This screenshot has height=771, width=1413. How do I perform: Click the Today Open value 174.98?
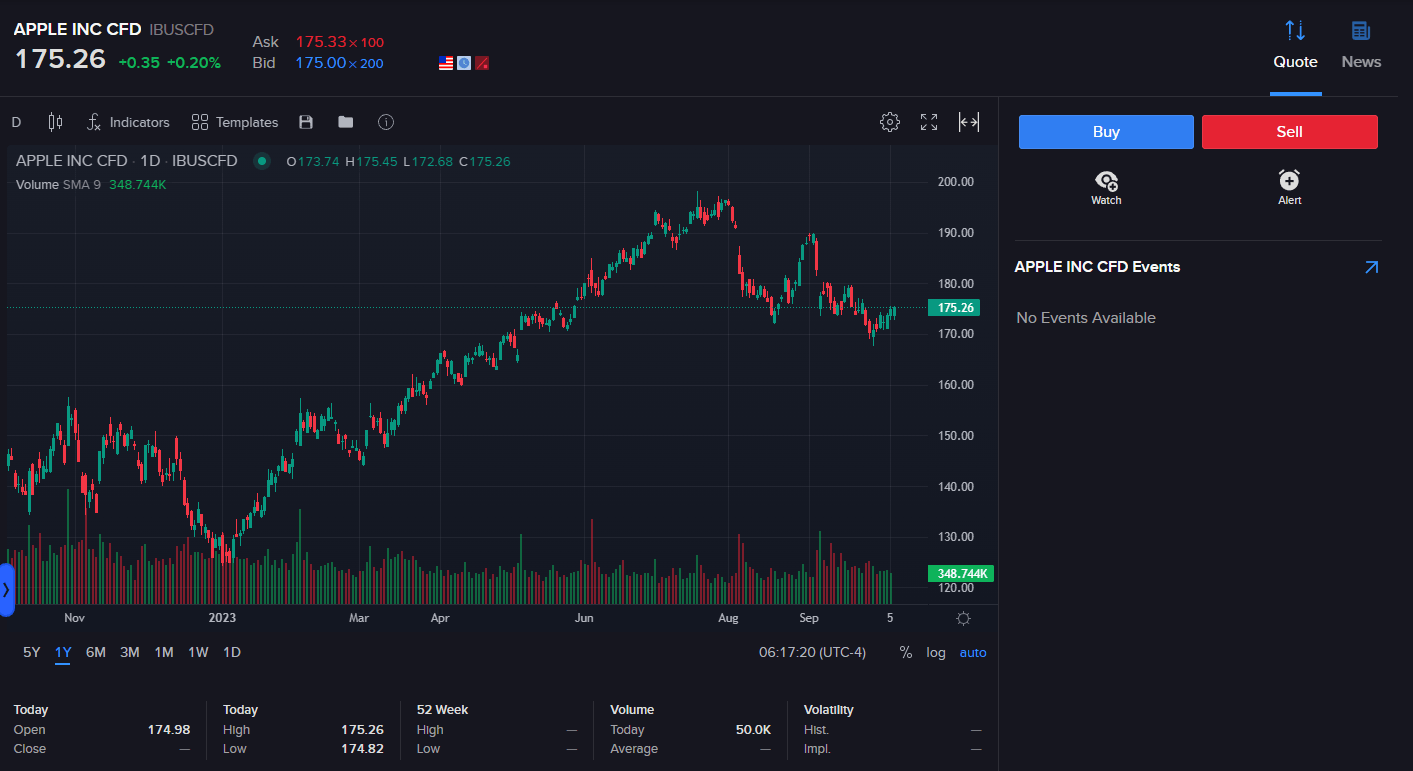pos(169,730)
